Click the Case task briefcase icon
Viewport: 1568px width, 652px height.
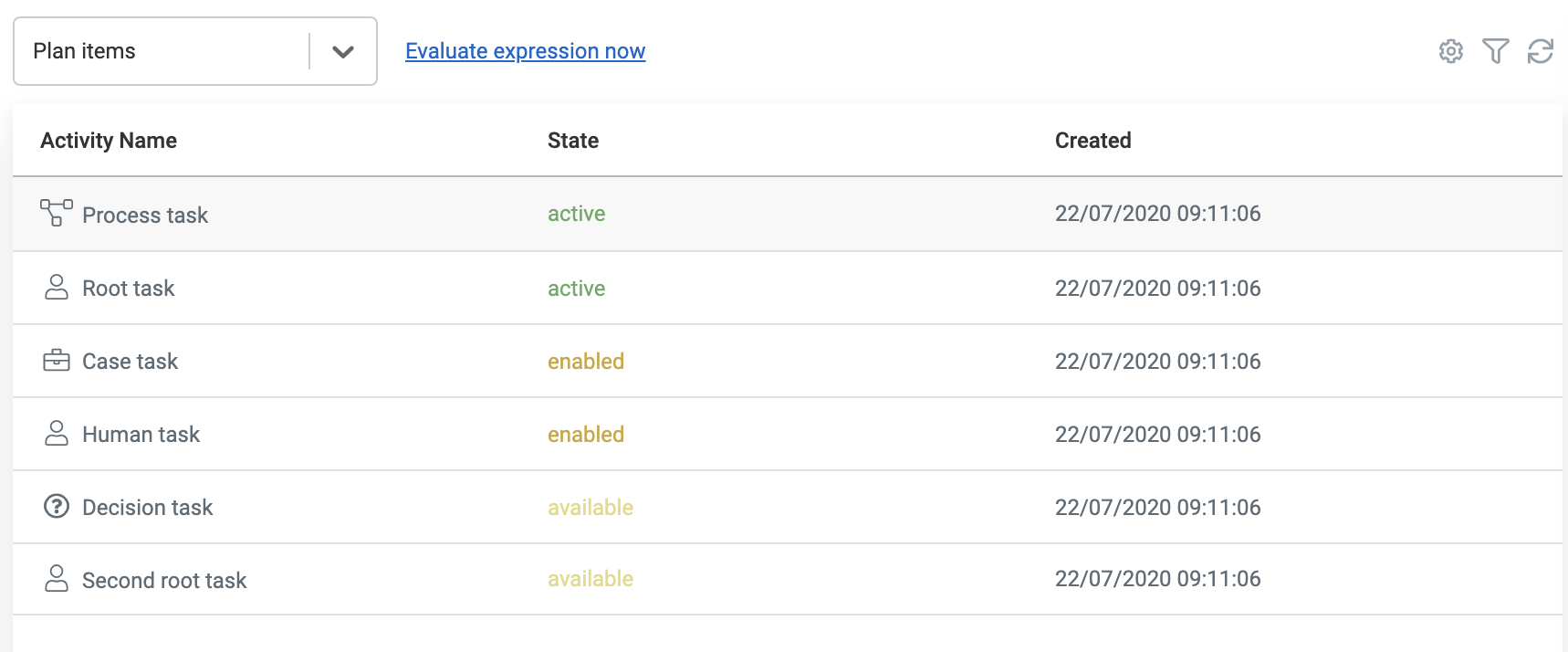point(57,361)
